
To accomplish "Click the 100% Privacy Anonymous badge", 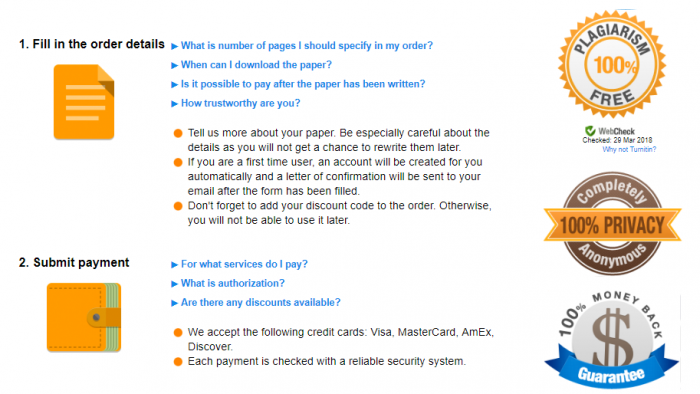I will [x=612, y=224].
